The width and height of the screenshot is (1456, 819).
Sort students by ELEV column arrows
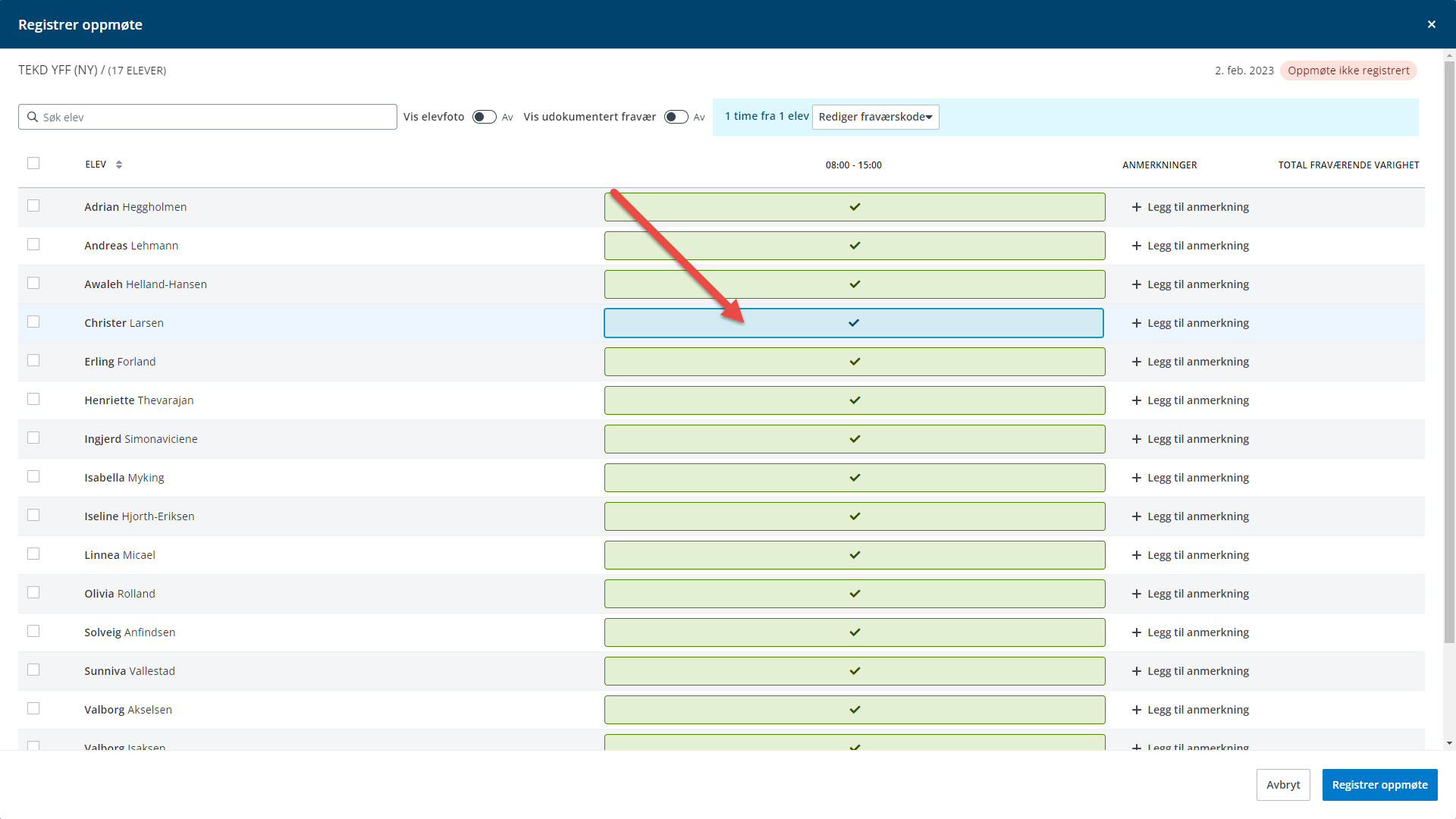tap(119, 165)
